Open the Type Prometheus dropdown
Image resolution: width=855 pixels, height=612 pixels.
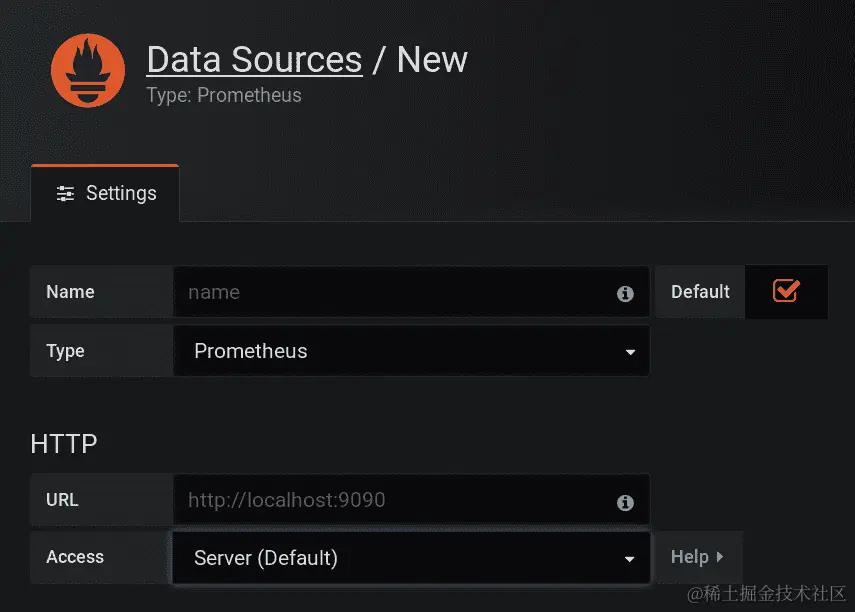point(400,351)
